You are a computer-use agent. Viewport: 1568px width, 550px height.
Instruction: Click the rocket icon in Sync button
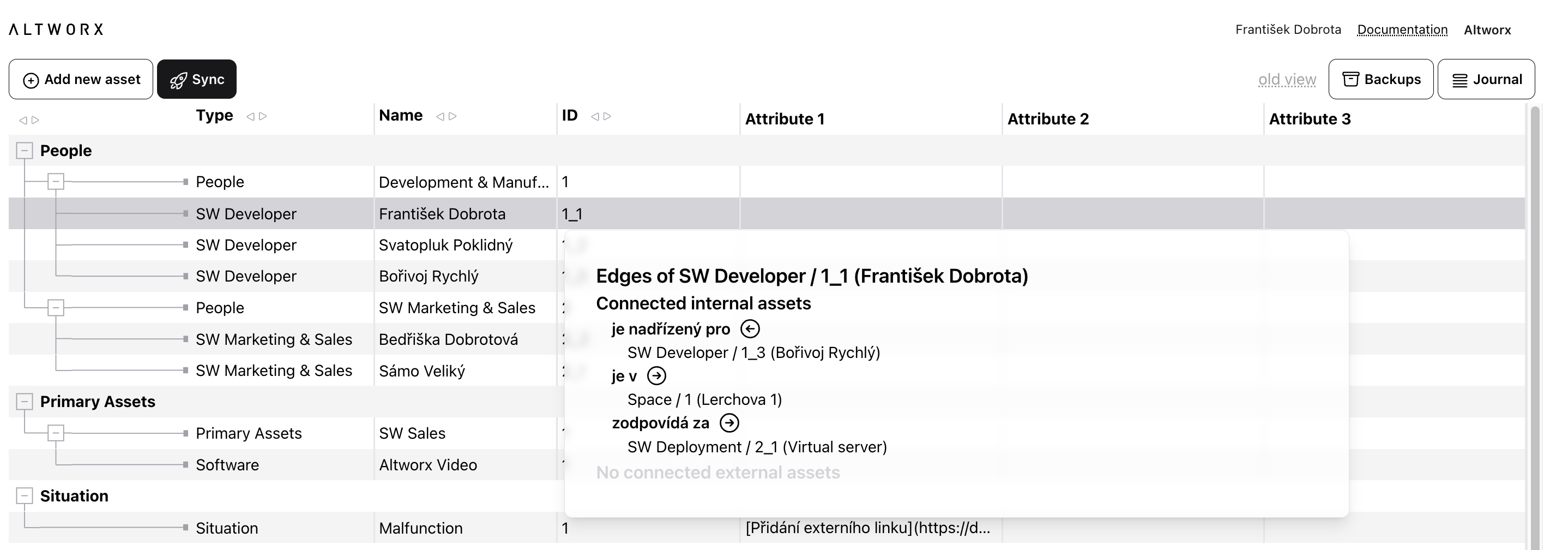click(x=178, y=80)
